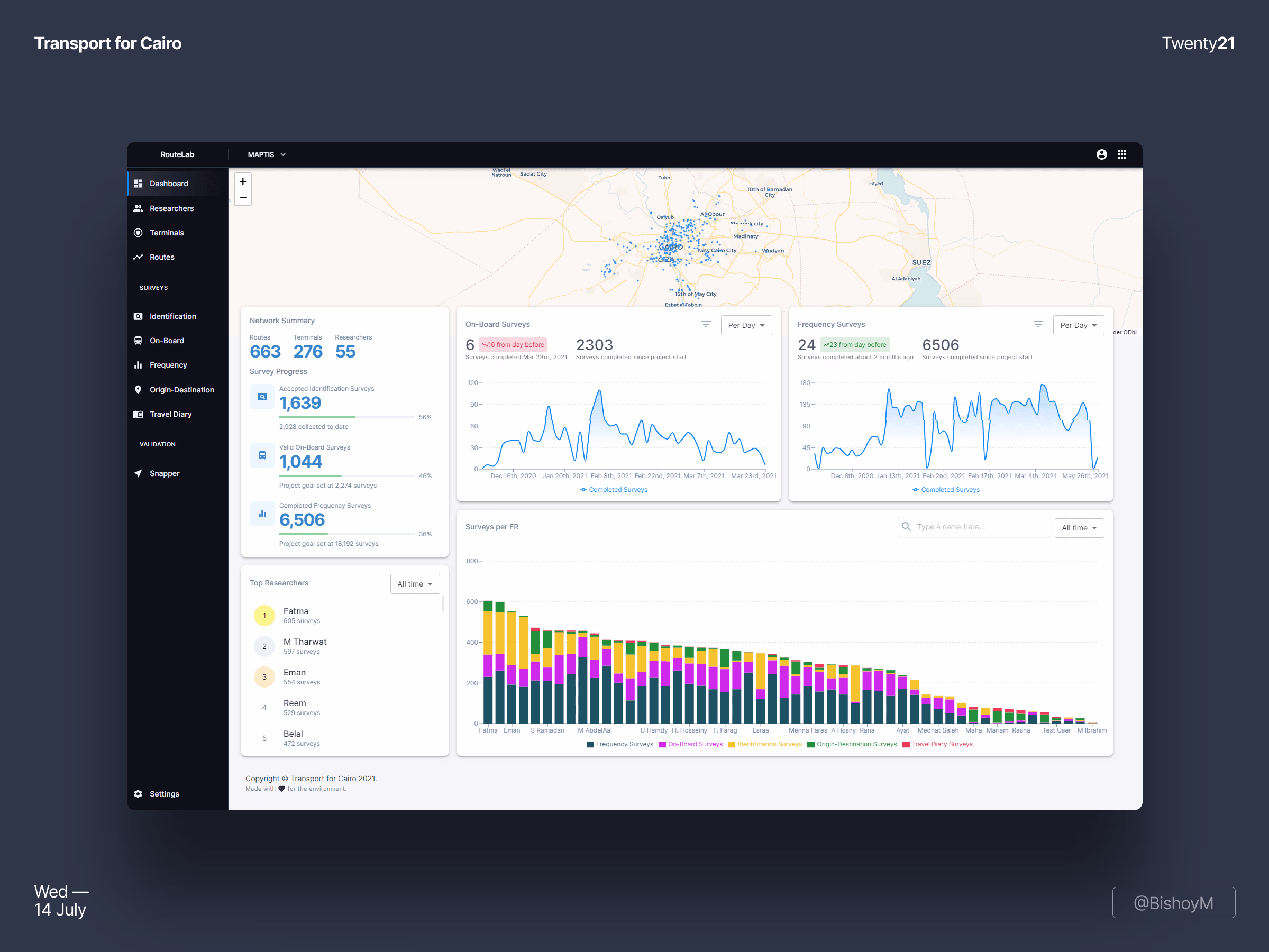Click Identification Surveys yellow legend swatch

(x=732, y=744)
